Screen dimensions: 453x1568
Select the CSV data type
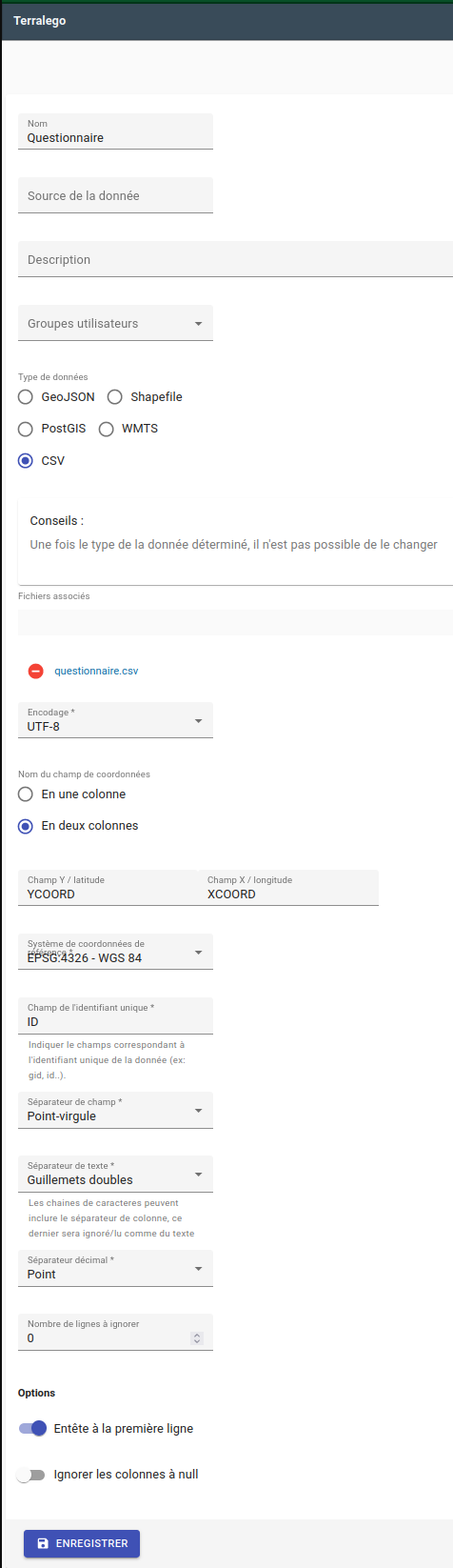26,461
